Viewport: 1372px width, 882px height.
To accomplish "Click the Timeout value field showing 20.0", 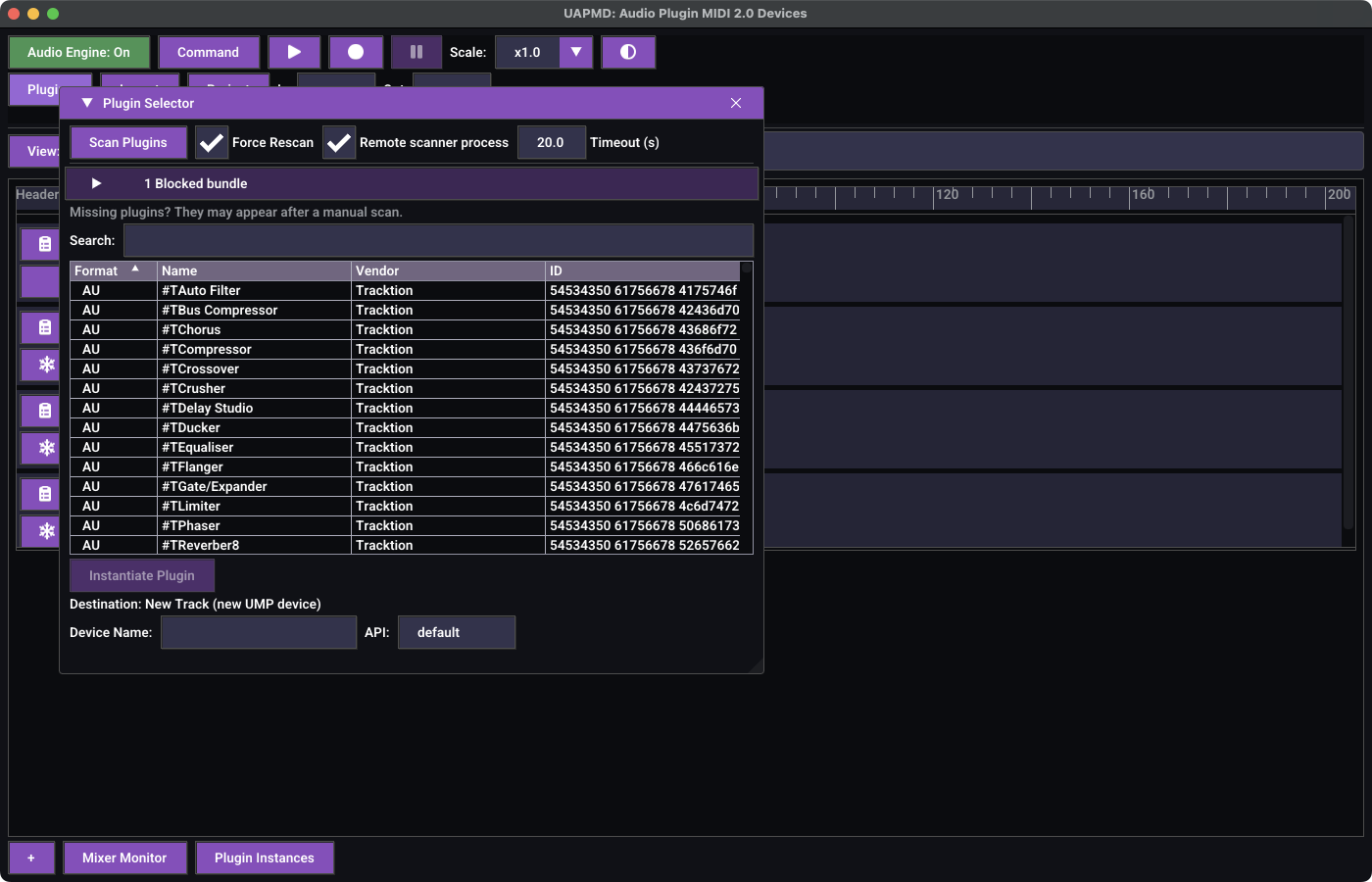I will 551,142.
